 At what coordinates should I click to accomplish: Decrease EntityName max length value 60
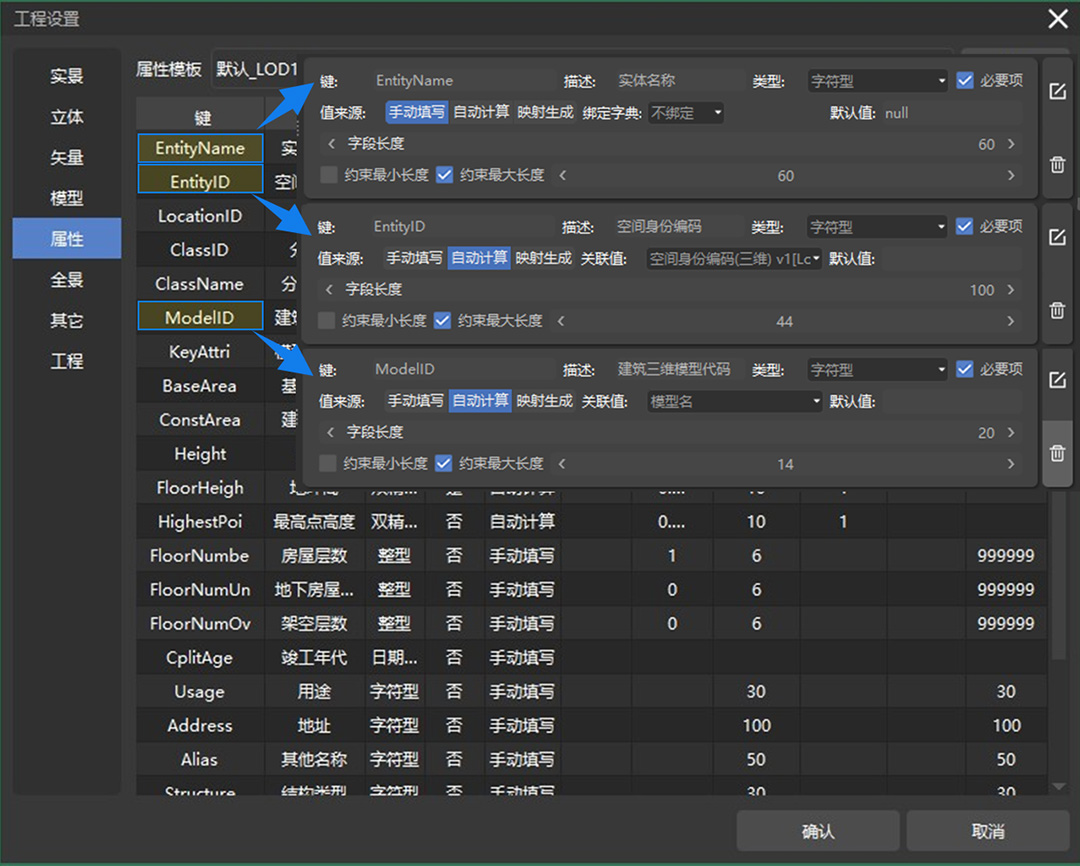point(563,175)
